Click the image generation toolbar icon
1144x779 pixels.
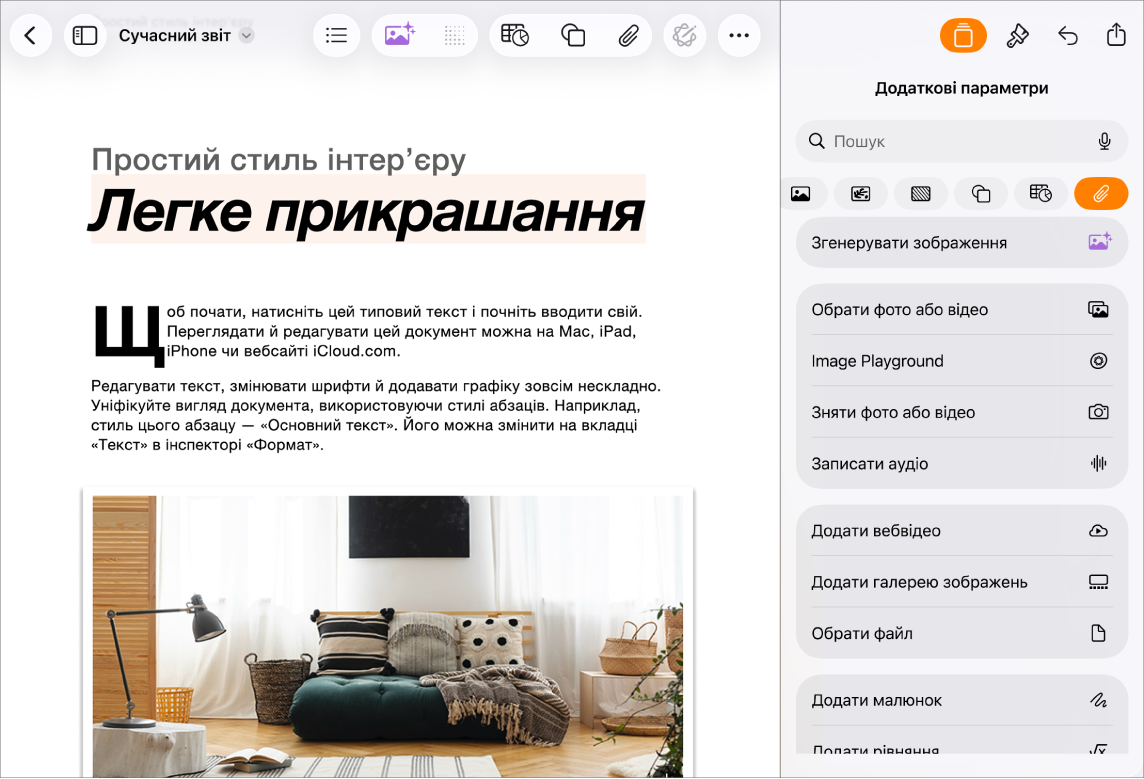tap(399, 35)
